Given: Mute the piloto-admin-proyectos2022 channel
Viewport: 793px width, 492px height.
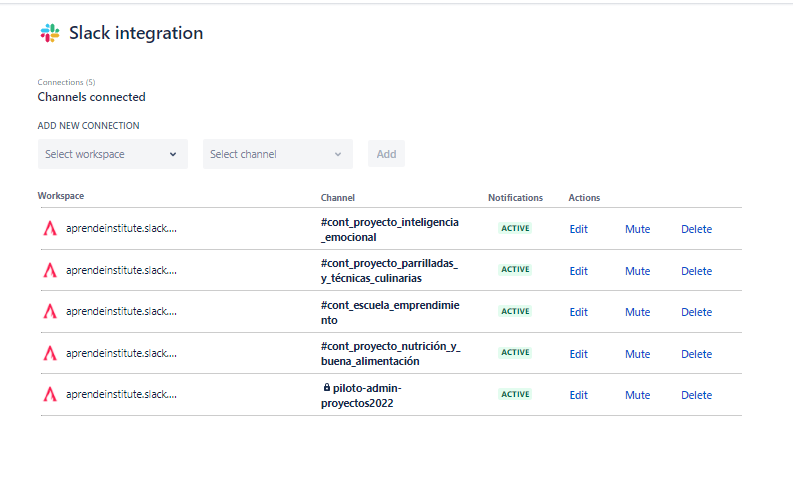Looking at the screenshot, I should (x=637, y=395).
